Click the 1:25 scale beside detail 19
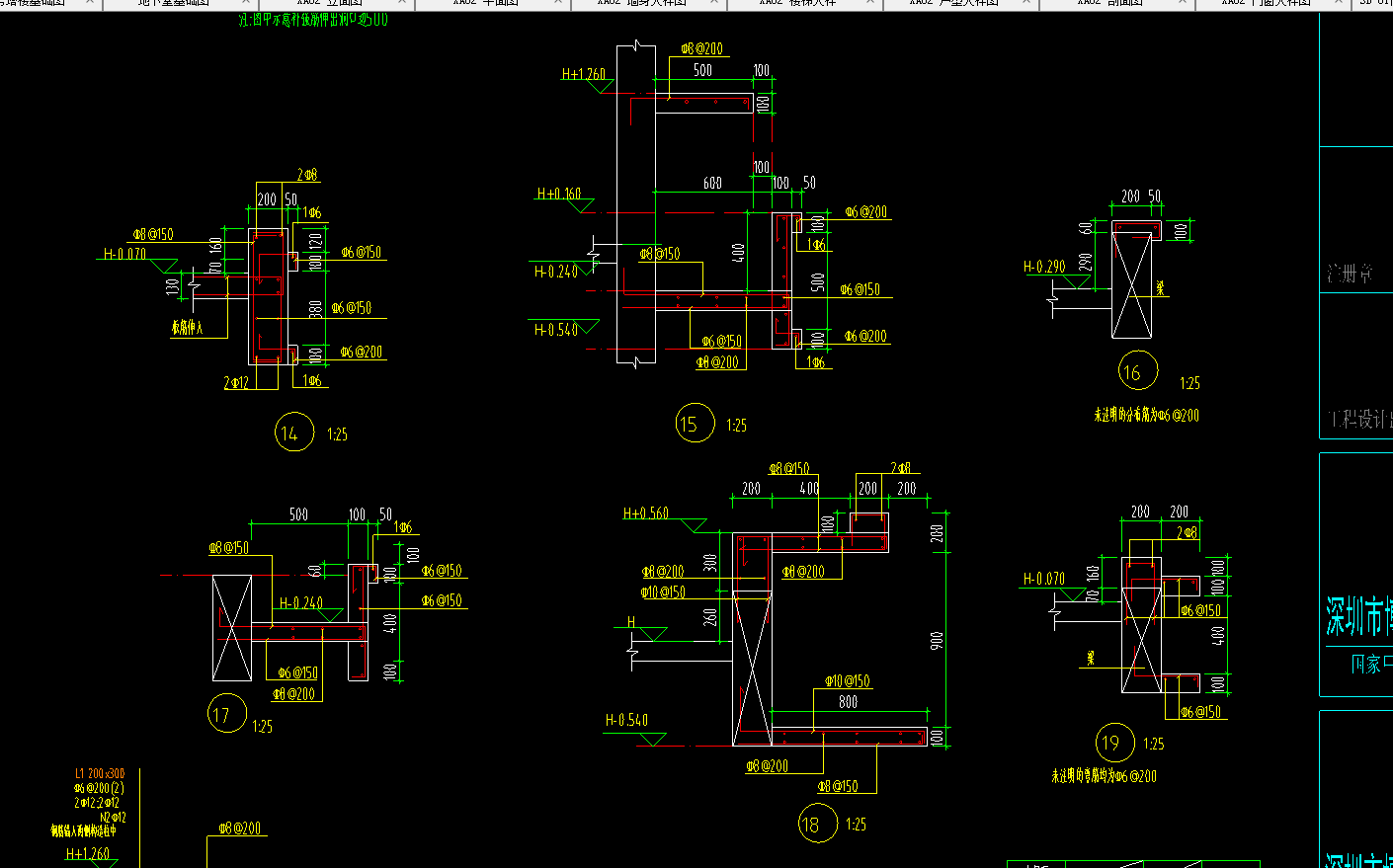Screen dimensions: 1393x868 [1153, 744]
